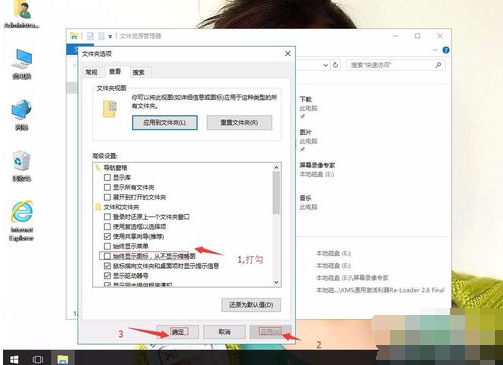Image resolution: width=503 pixels, height=365 pixels.
Task: Toggle the 显示库 checkbox
Action: [107, 177]
